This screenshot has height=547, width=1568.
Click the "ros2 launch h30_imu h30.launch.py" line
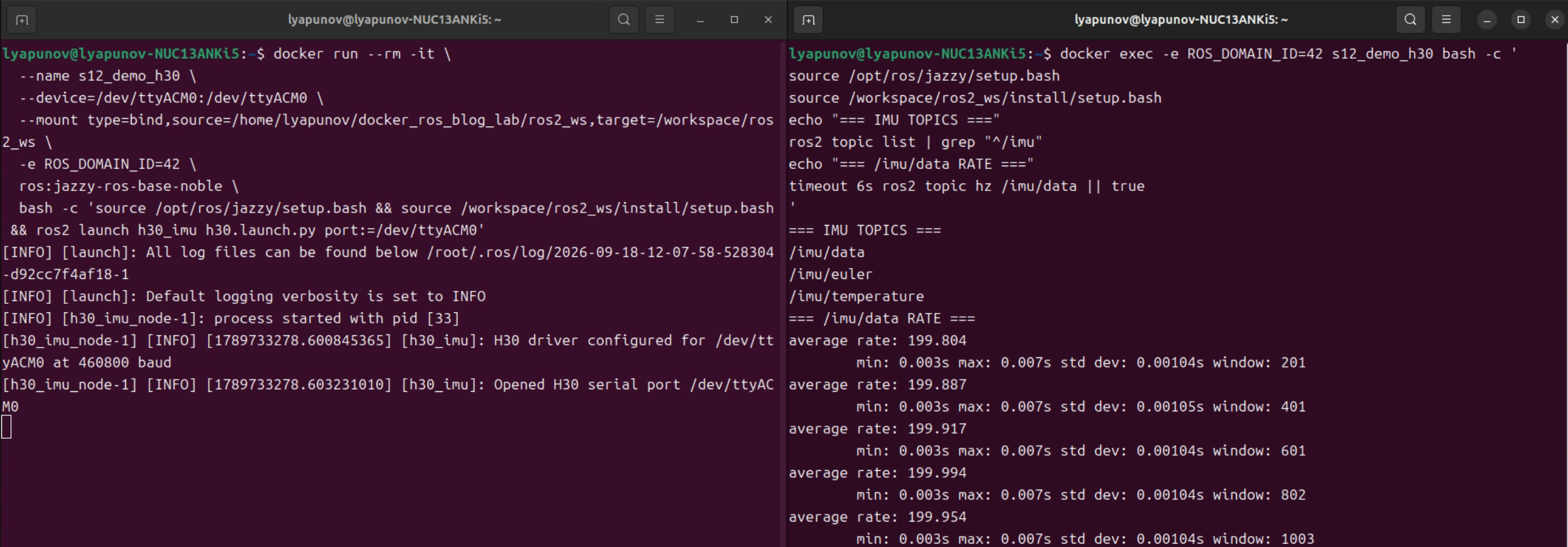tap(247, 230)
